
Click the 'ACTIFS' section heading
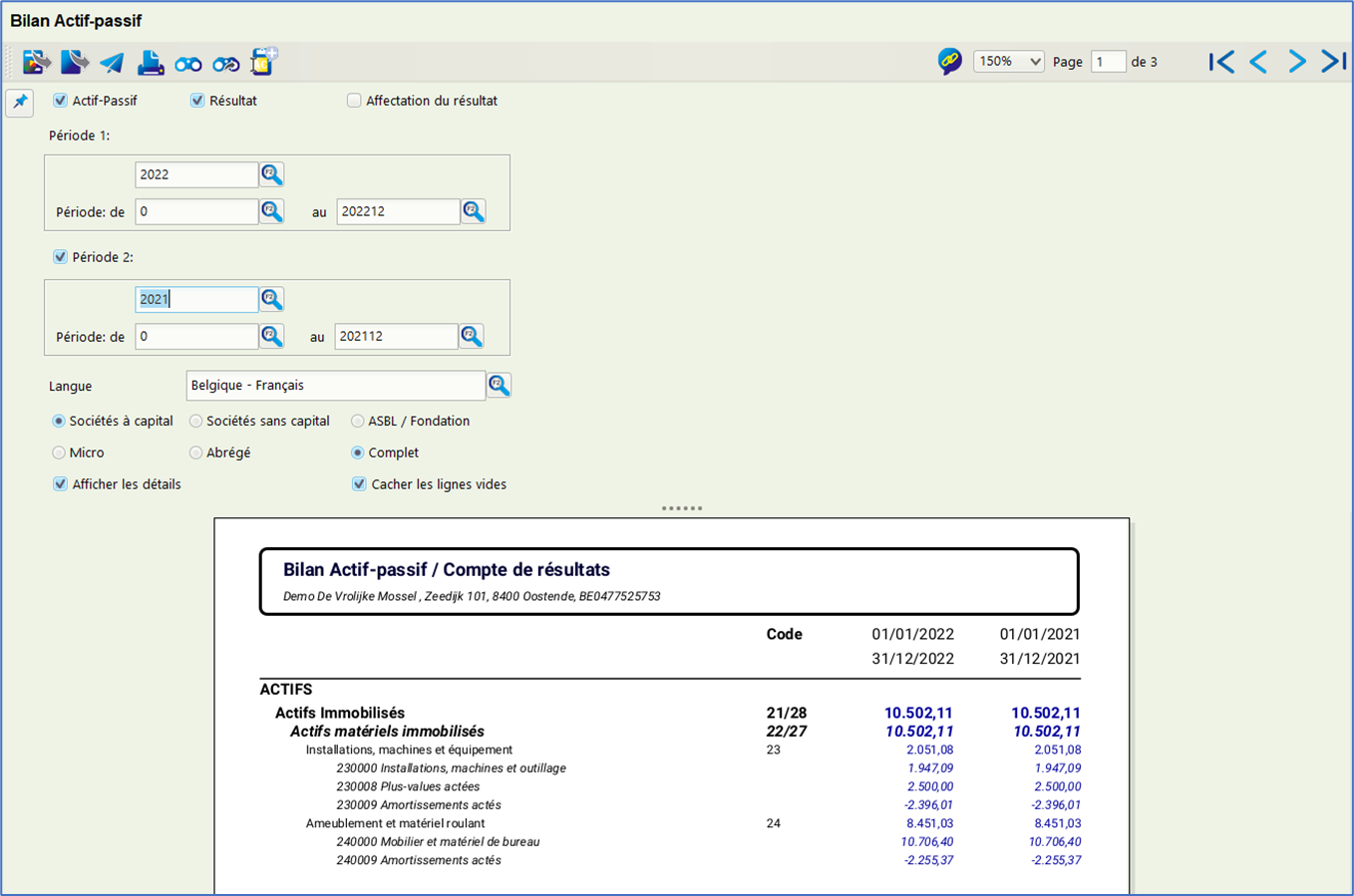[x=286, y=690]
